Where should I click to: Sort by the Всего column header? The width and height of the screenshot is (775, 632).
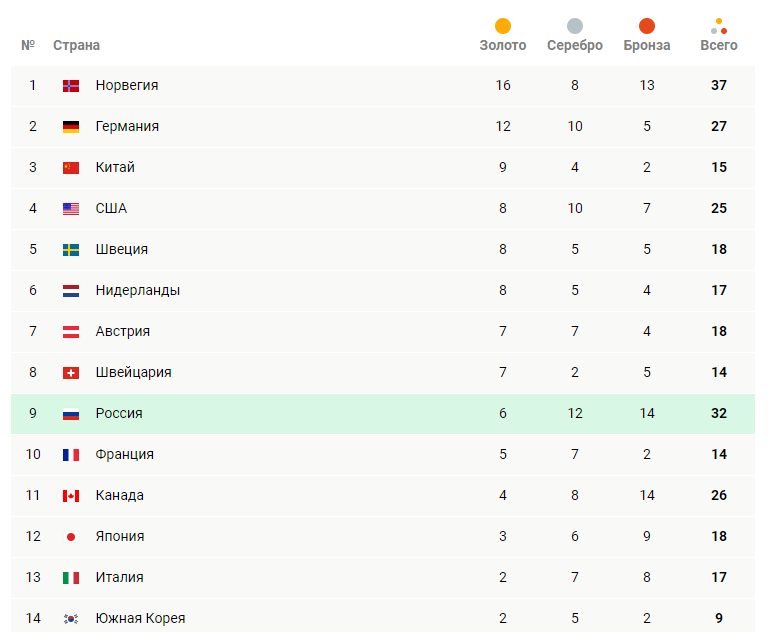(719, 45)
